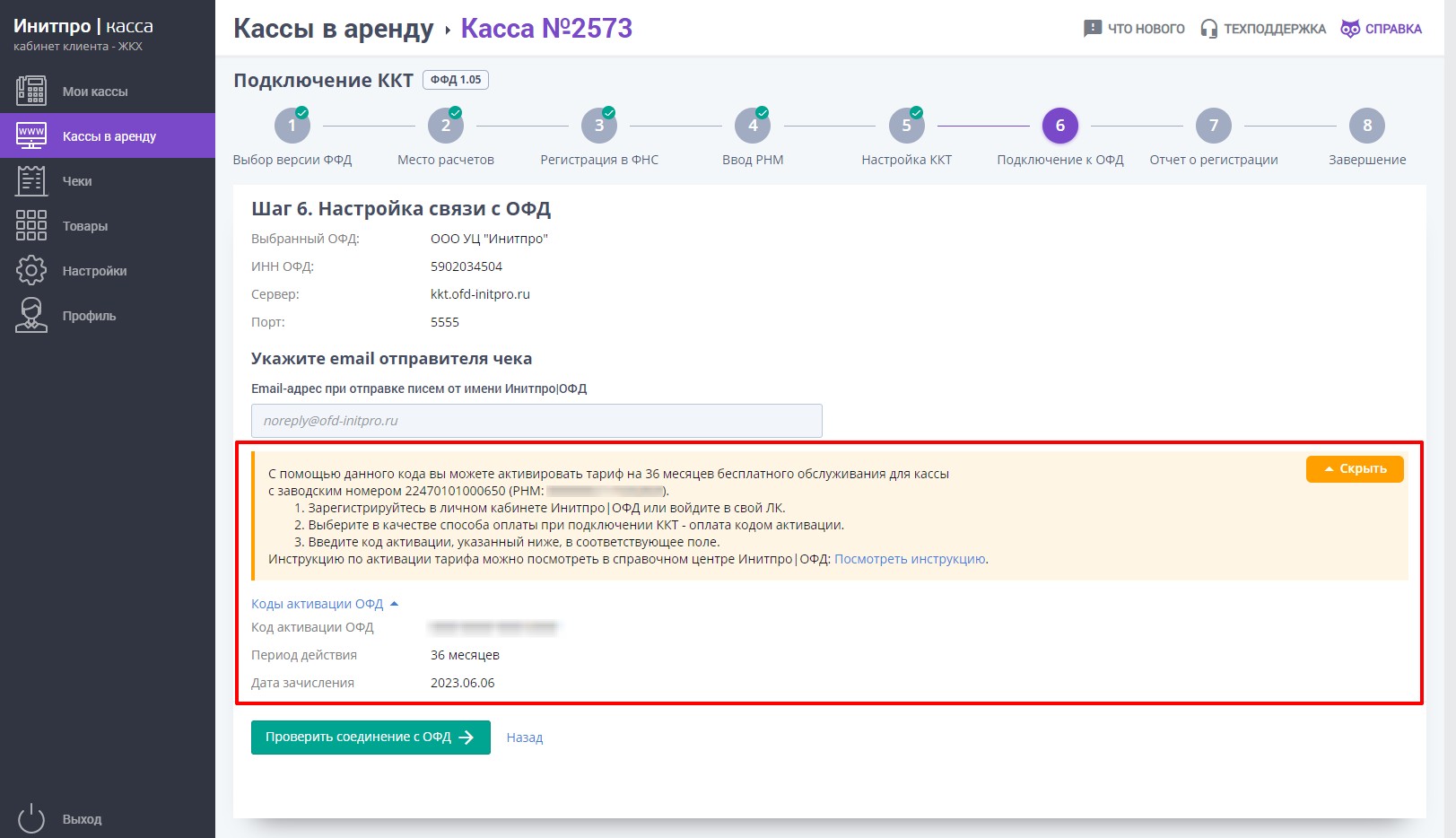Click the Инитпро | касса logo

[83, 26]
